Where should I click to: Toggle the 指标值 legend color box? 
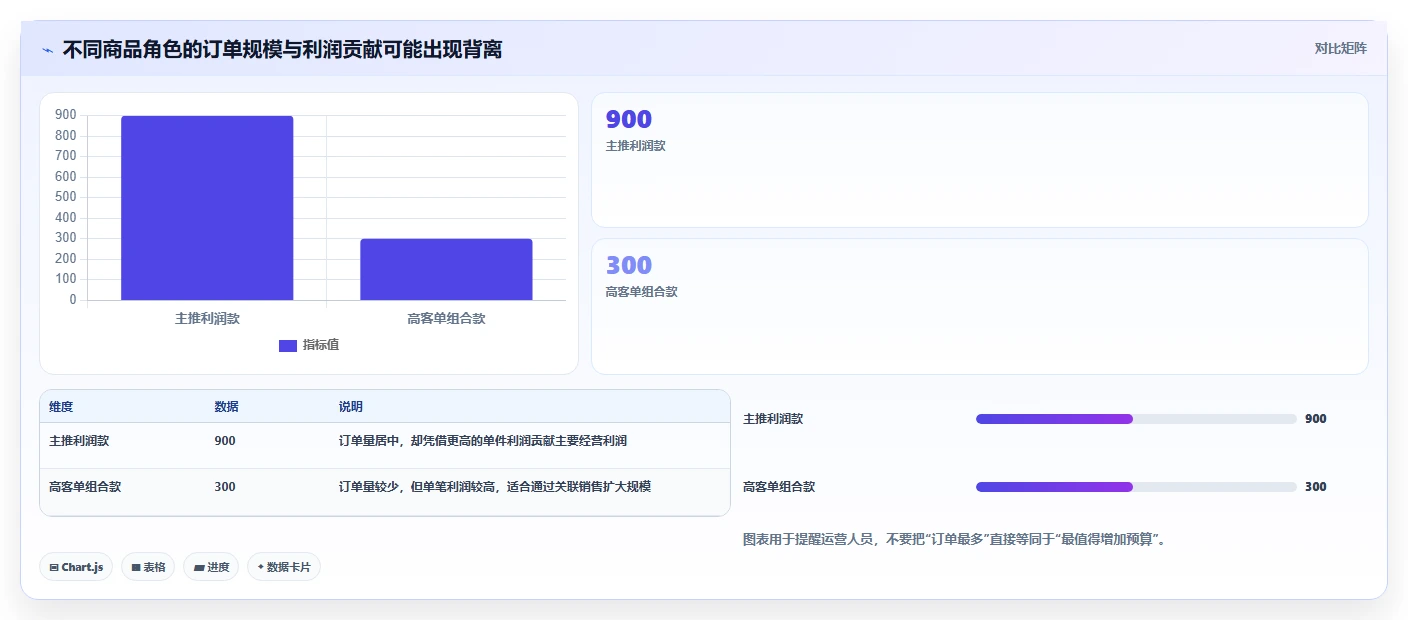[288, 345]
